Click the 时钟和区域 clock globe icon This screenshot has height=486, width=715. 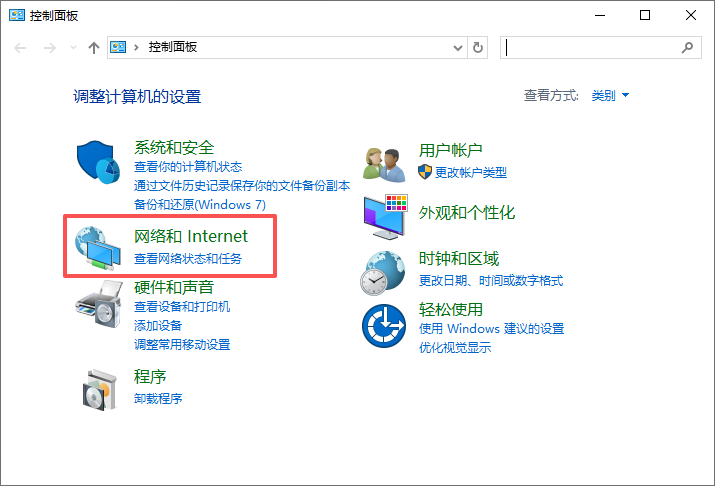coord(383,273)
